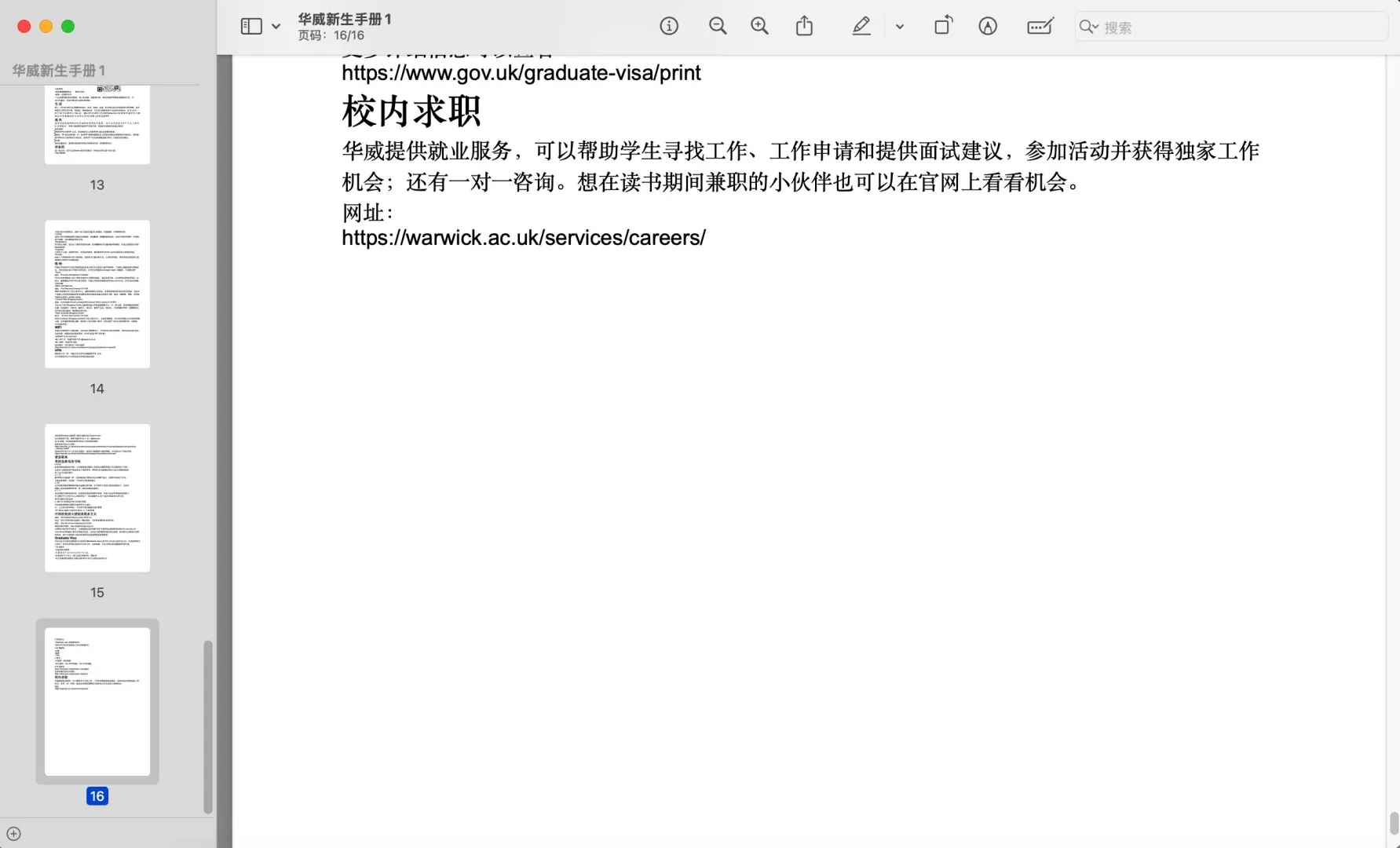Click the 网址： label text
Screen dimensions: 1400x848
point(367,213)
